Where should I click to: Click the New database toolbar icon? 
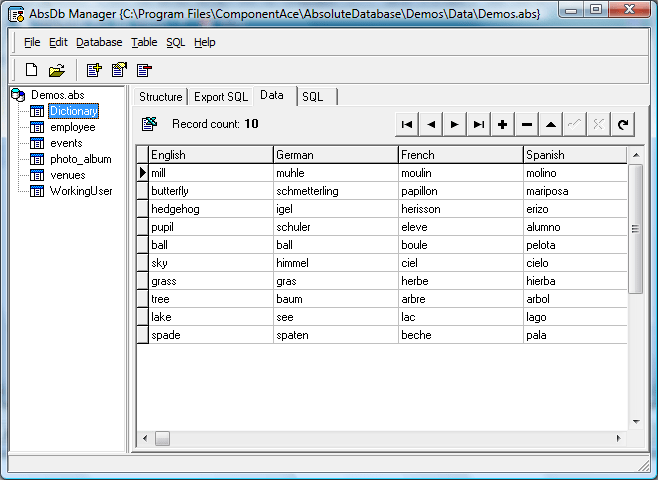pyautogui.click(x=31, y=70)
